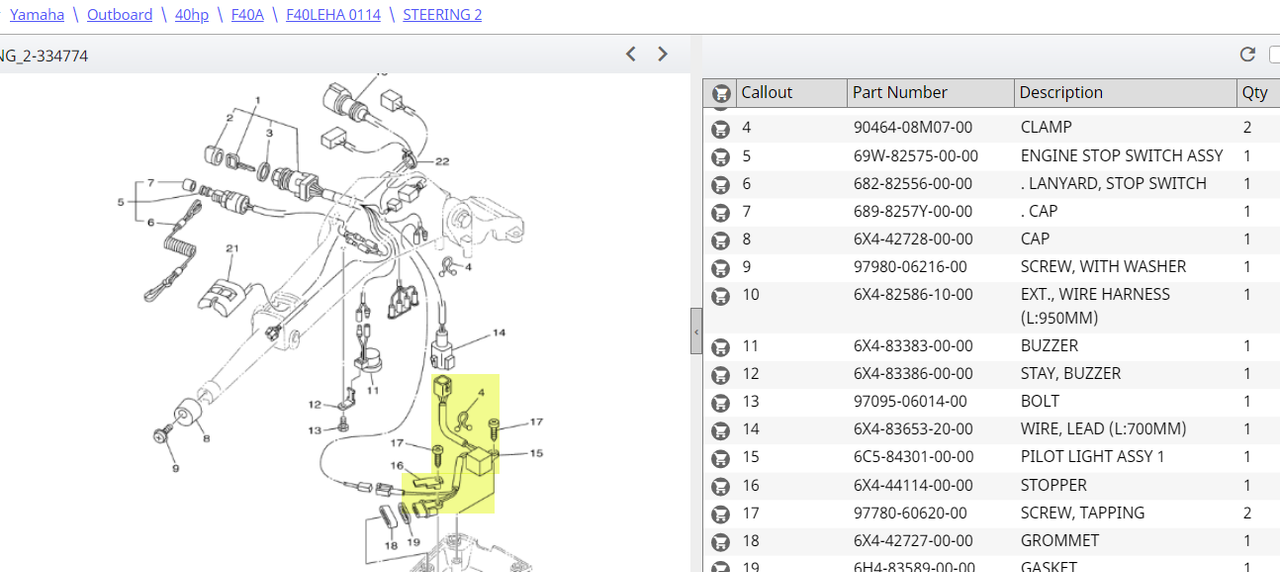Image resolution: width=1280 pixels, height=572 pixels.
Task: Click the WIRE, LEAD (L:700MM) description
Action: point(1103,430)
